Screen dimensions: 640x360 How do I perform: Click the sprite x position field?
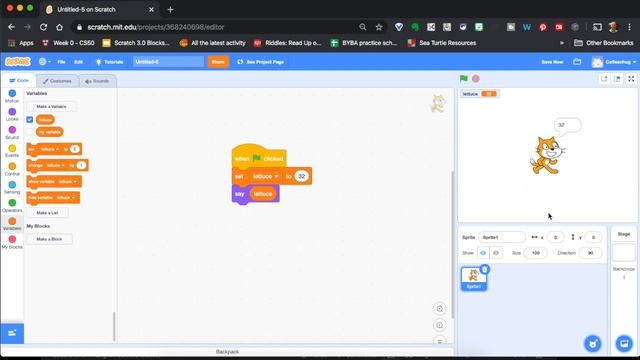coord(555,237)
